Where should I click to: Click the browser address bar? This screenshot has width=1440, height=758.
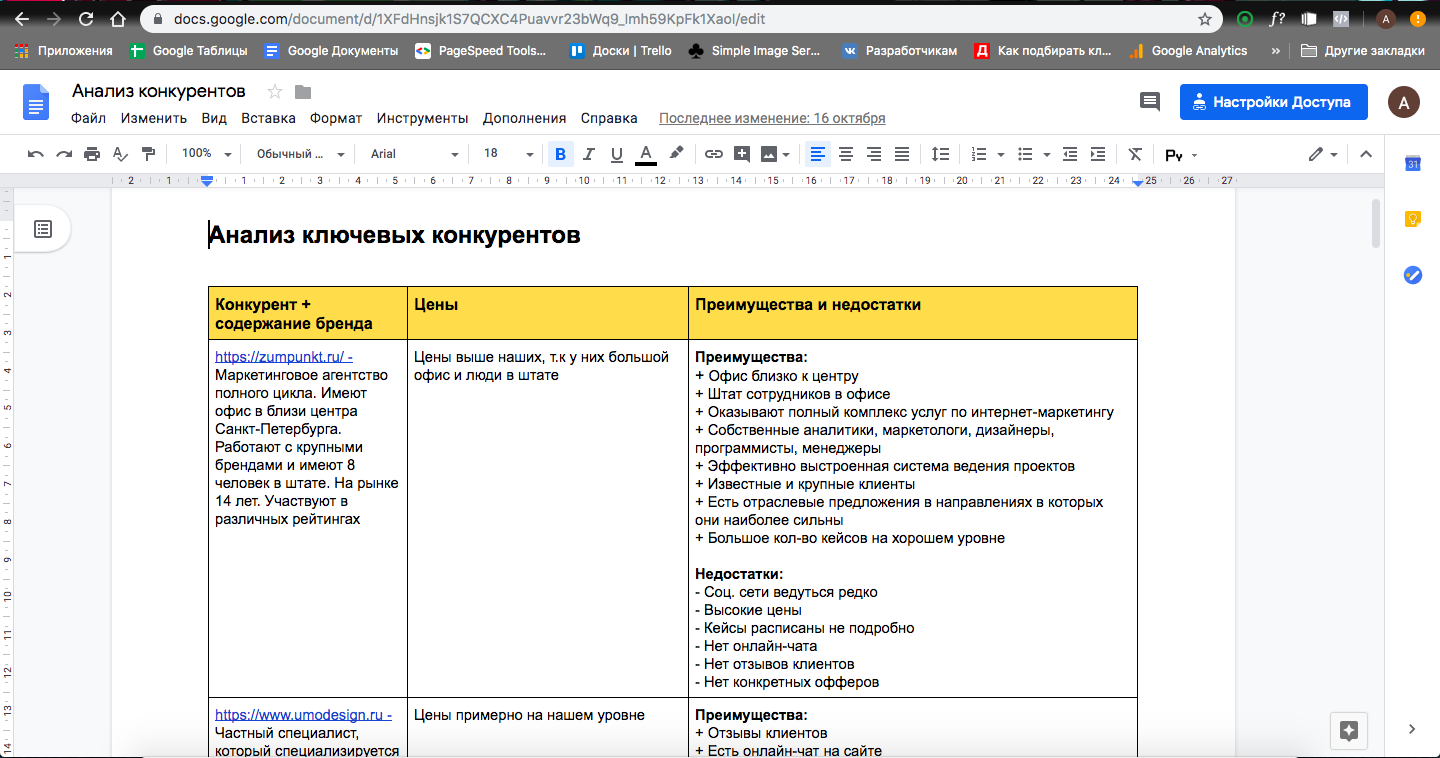tap(680, 19)
